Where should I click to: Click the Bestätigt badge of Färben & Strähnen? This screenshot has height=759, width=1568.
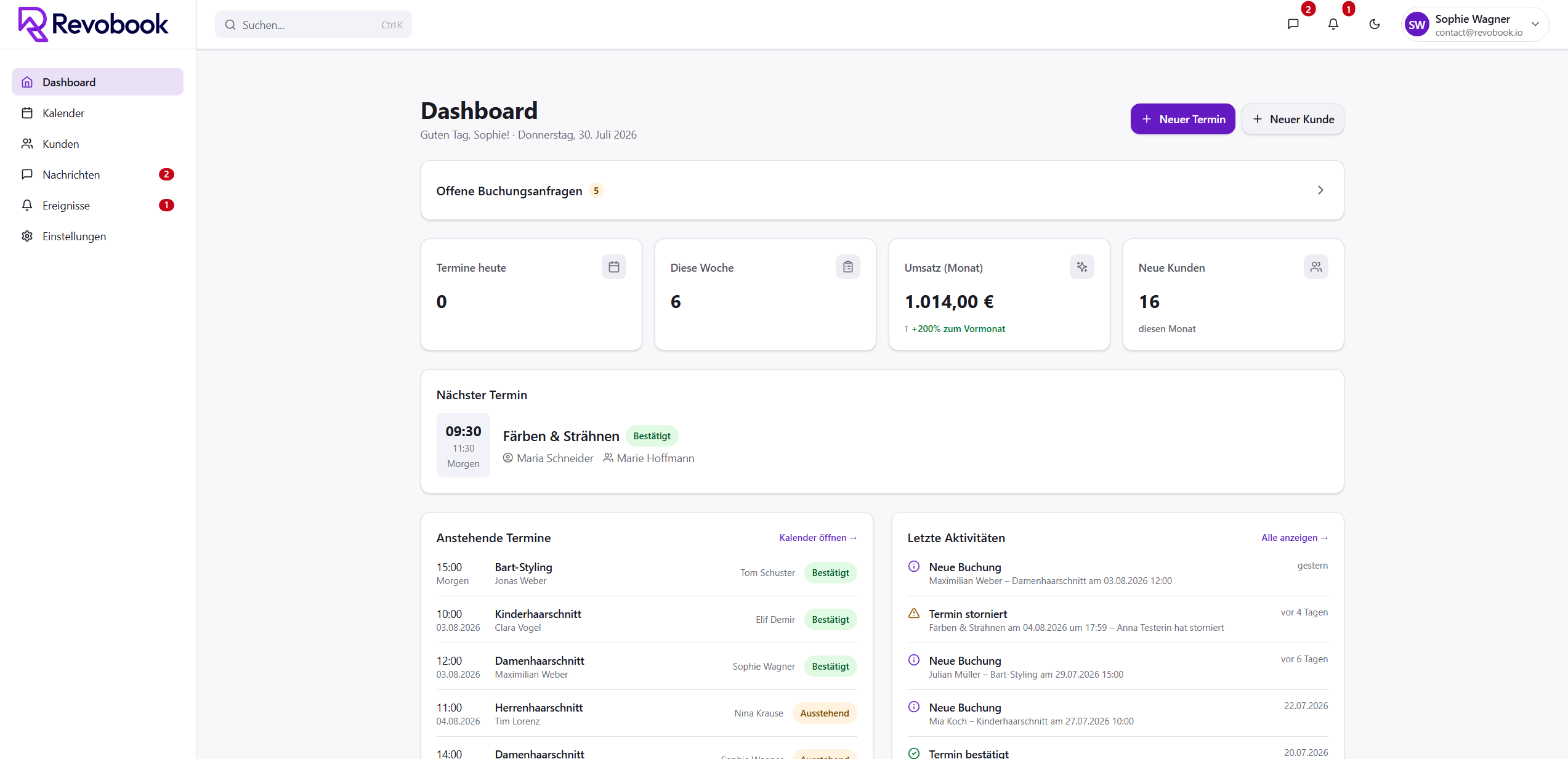[x=652, y=436]
